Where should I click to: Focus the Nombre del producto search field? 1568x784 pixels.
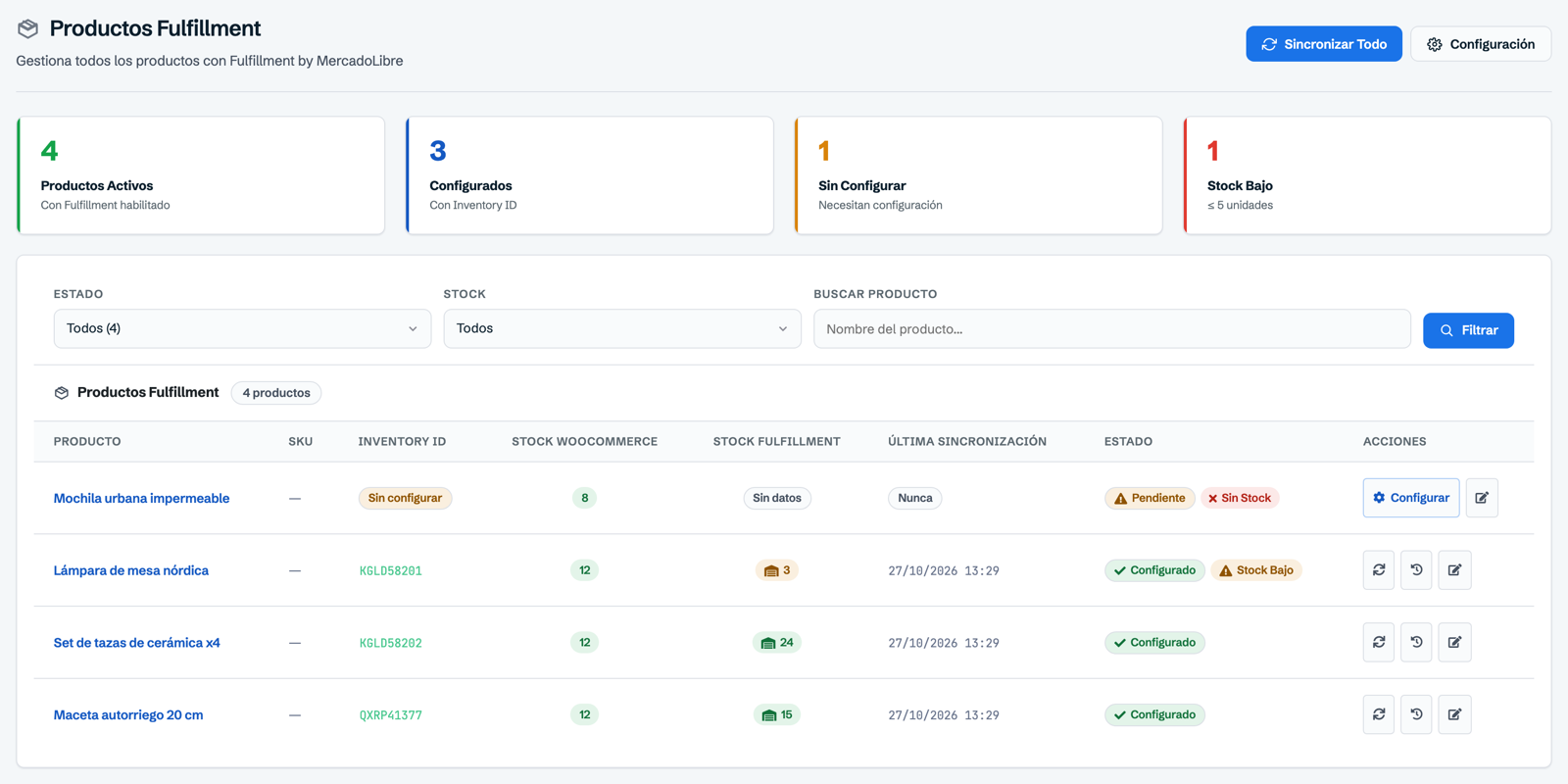coord(1112,329)
